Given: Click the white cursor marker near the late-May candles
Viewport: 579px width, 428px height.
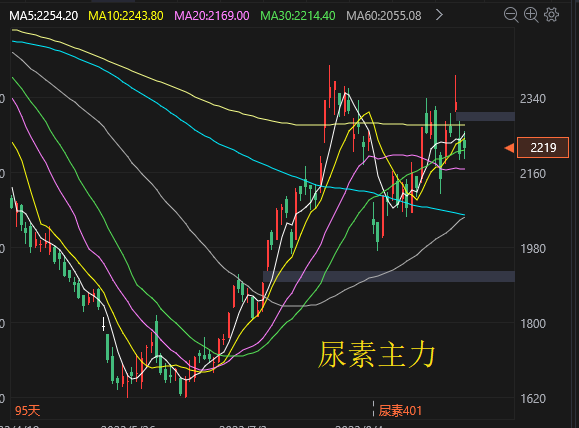Looking at the screenshot, I should coord(104,324).
